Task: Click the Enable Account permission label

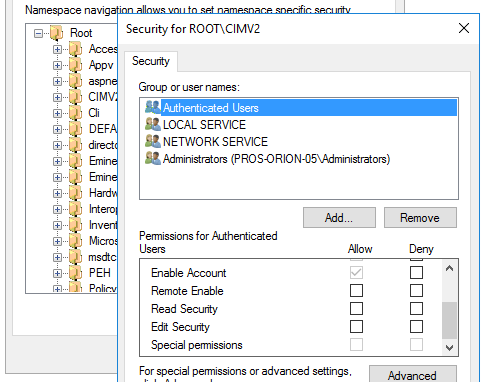Action: 189,273
